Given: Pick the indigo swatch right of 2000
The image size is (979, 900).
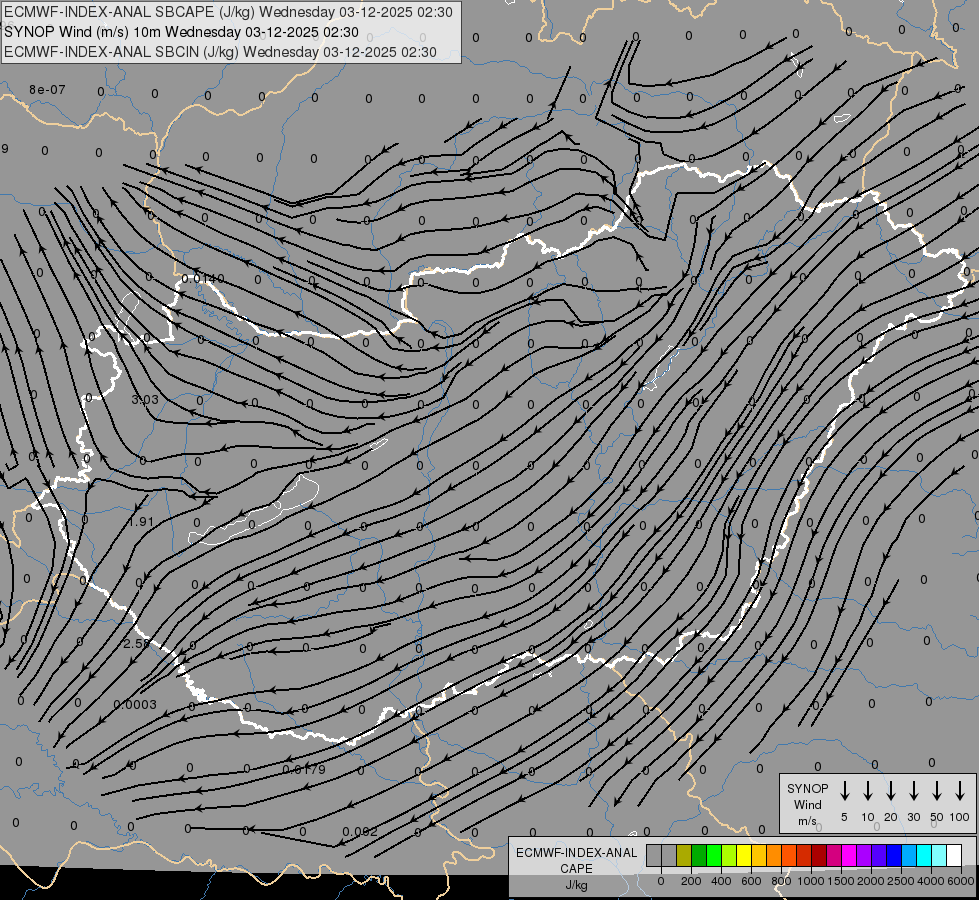Looking at the screenshot, I should coord(879,855).
